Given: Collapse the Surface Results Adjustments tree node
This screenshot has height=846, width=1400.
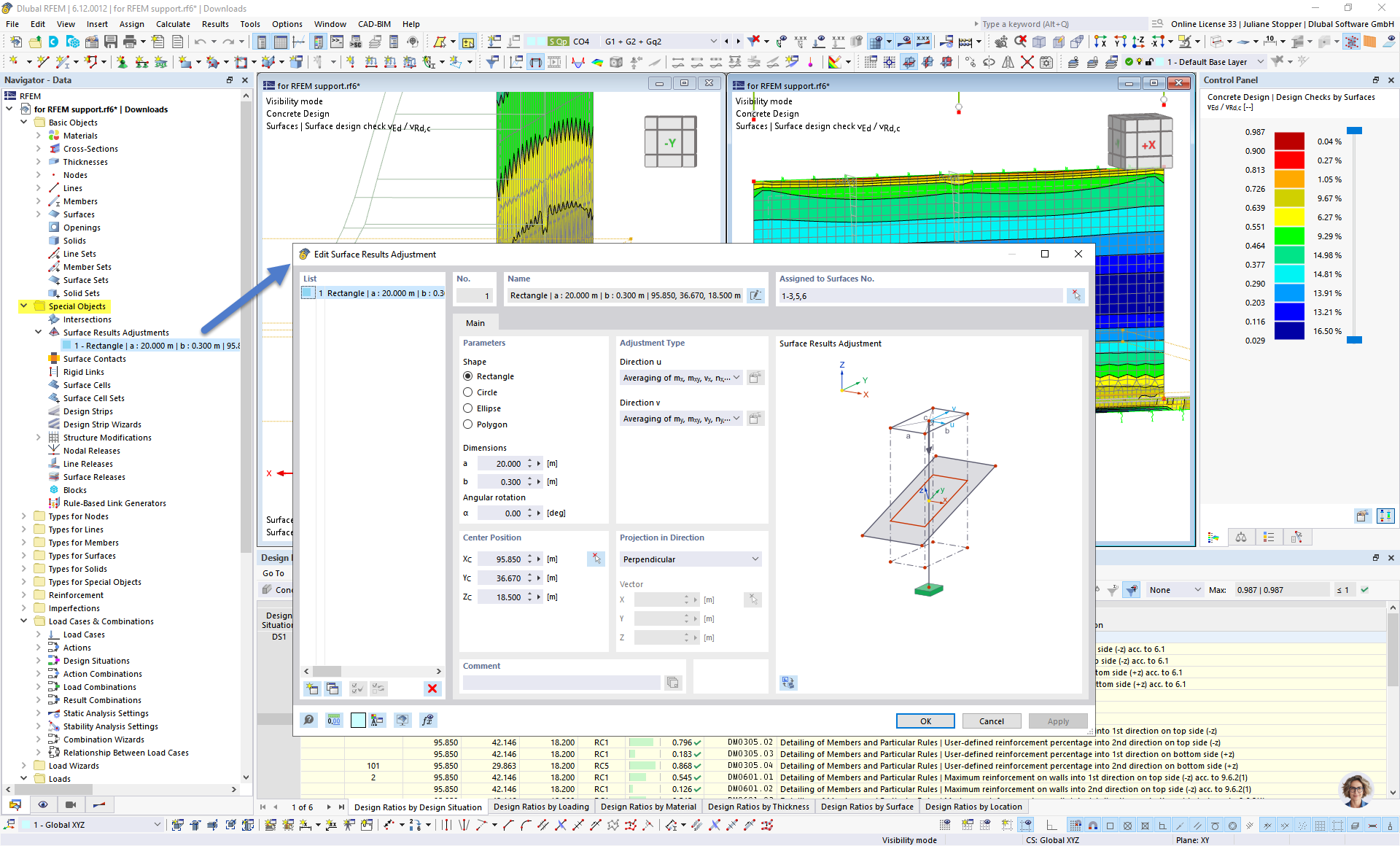Looking at the screenshot, I should click(39, 333).
